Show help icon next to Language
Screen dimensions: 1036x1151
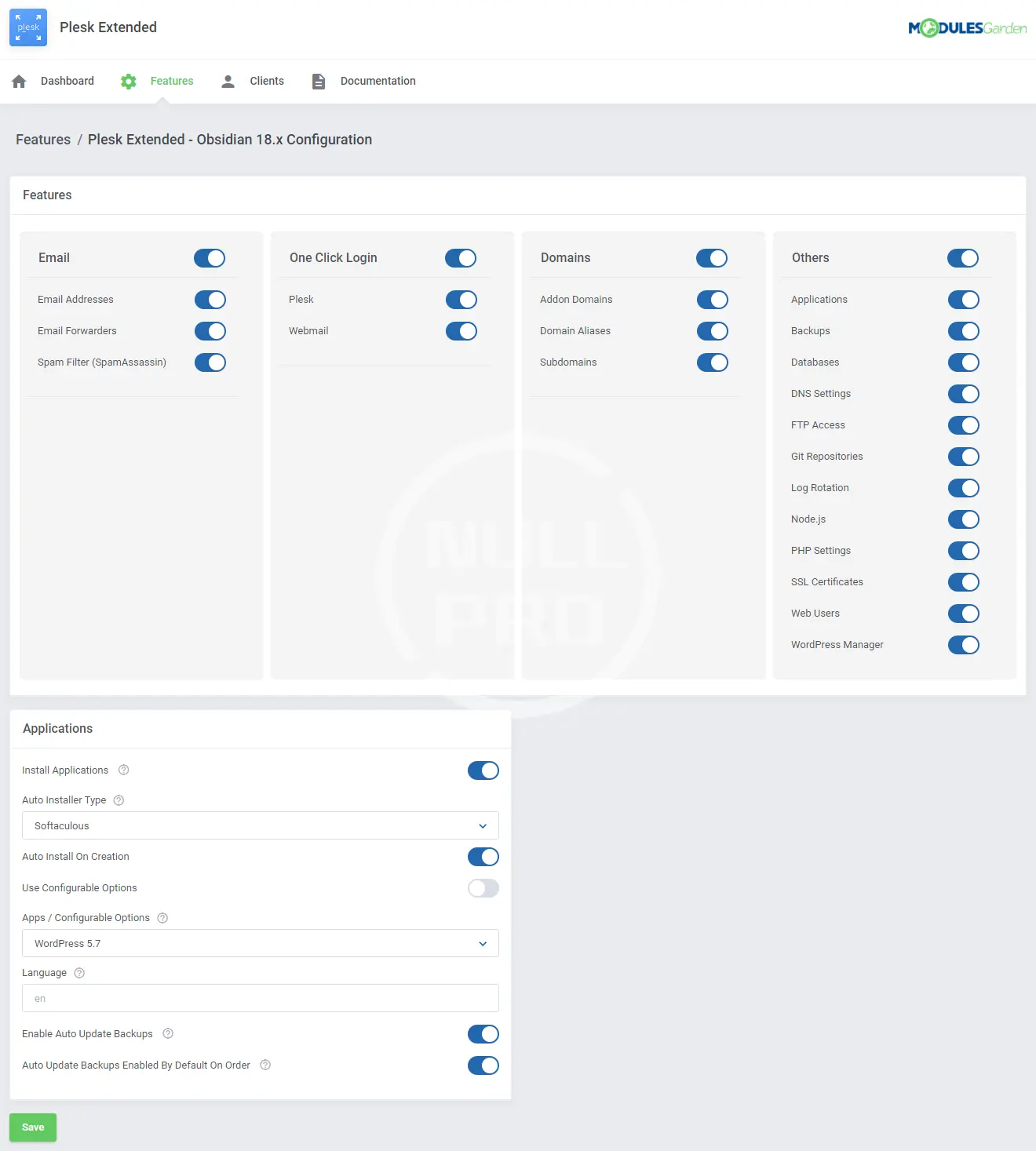[x=79, y=973]
